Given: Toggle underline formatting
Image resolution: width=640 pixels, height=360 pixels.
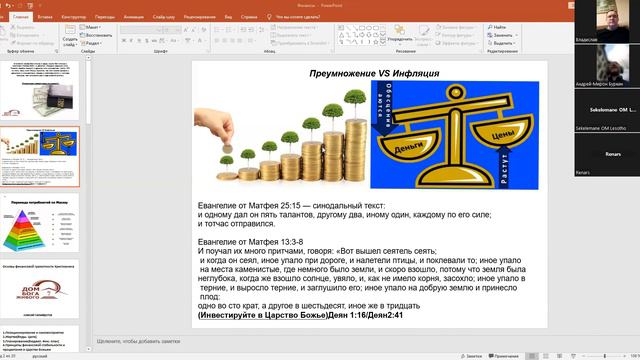Looking at the screenshot, I should pos(139,40).
